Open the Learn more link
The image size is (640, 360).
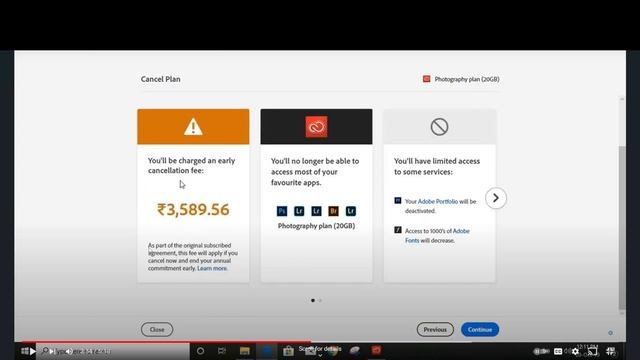click(212, 268)
